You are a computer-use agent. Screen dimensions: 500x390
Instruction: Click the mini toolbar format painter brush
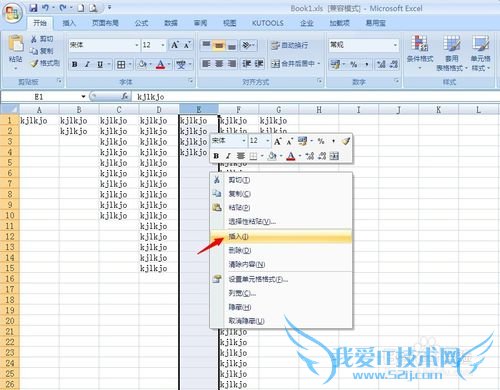coord(346,141)
